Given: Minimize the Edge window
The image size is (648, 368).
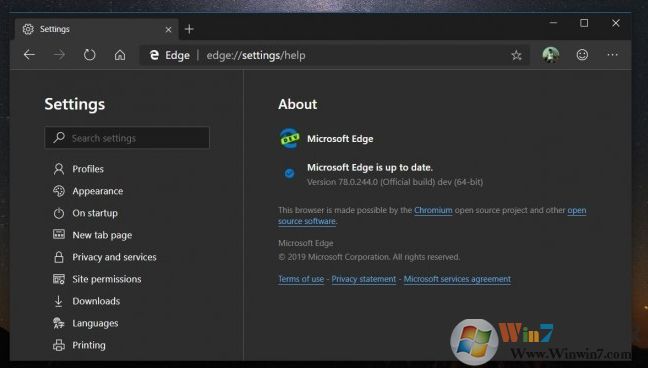Looking at the screenshot, I should coord(553,23).
